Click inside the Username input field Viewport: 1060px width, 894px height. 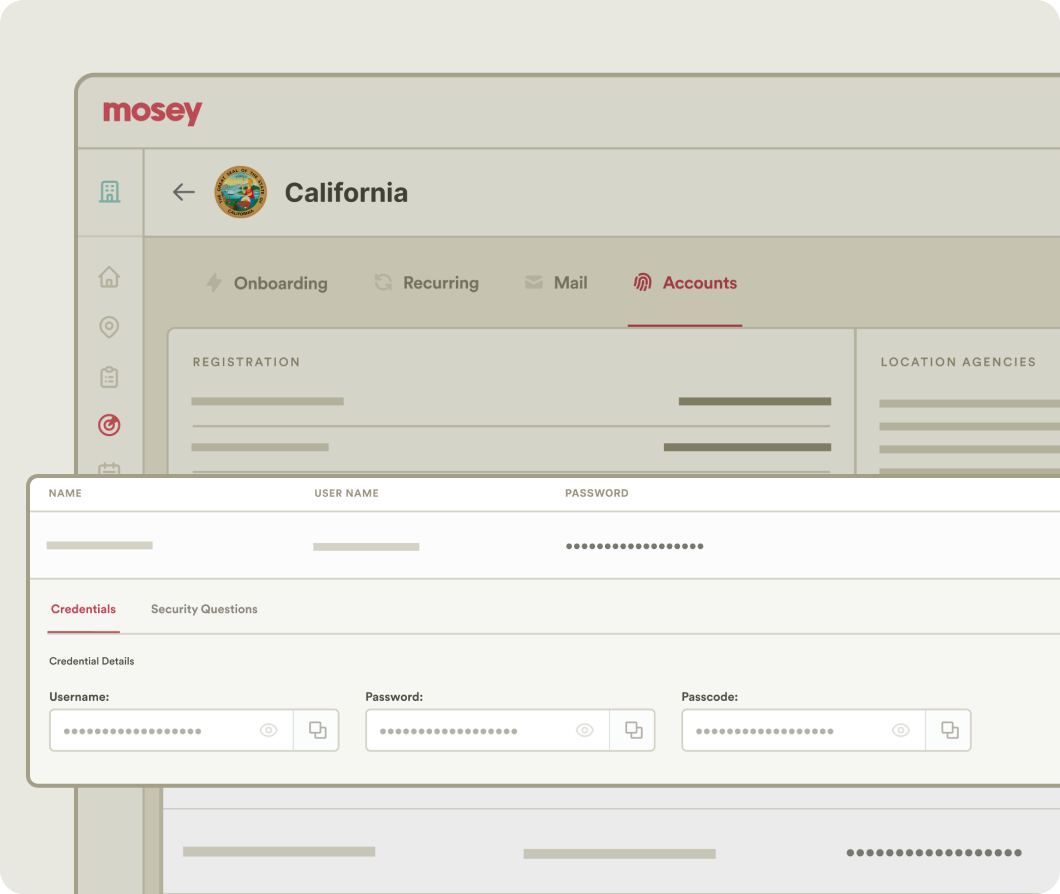(x=150, y=730)
